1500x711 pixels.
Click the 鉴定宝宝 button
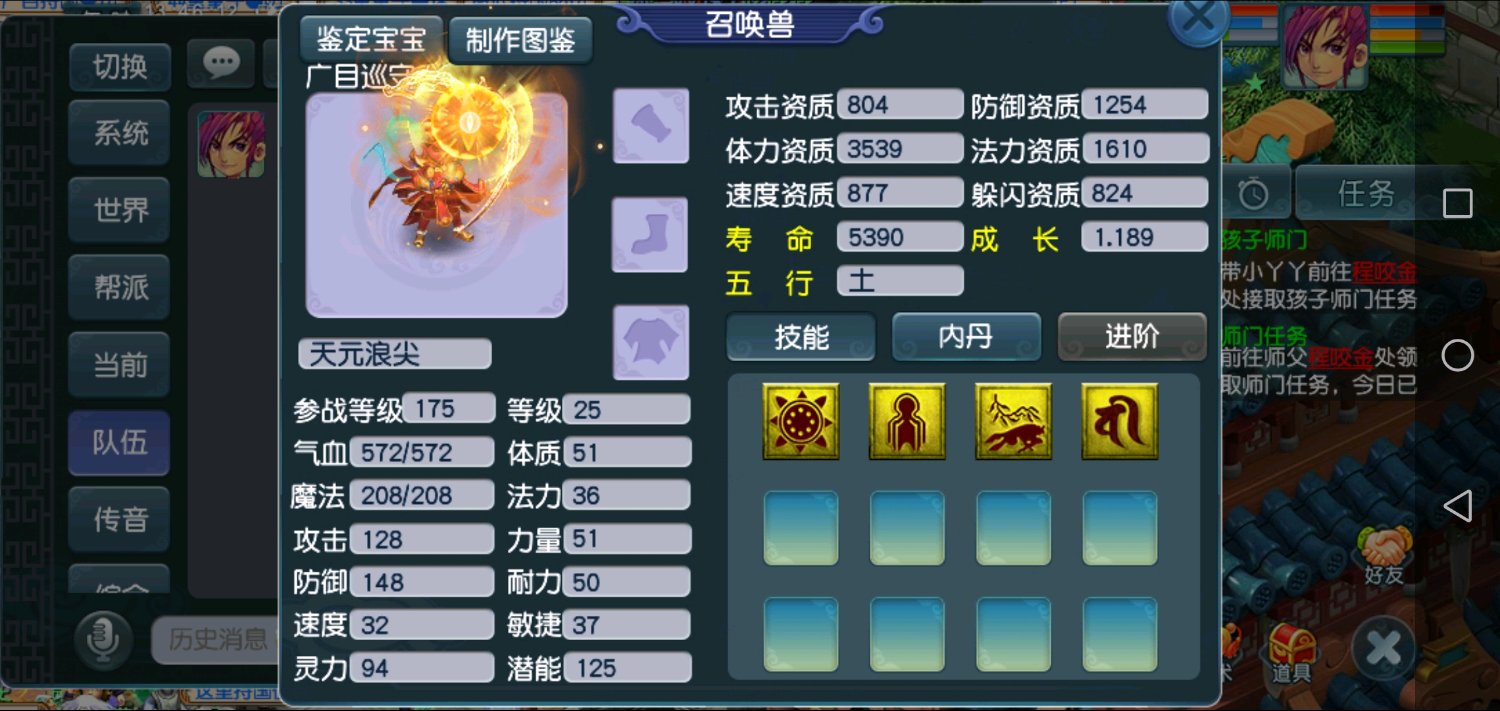(371, 39)
